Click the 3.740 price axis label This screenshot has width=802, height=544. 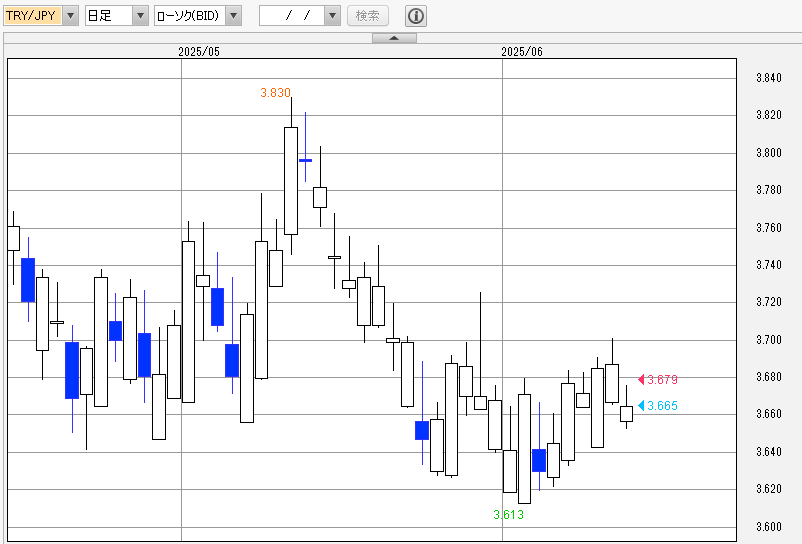click(769, 265)
